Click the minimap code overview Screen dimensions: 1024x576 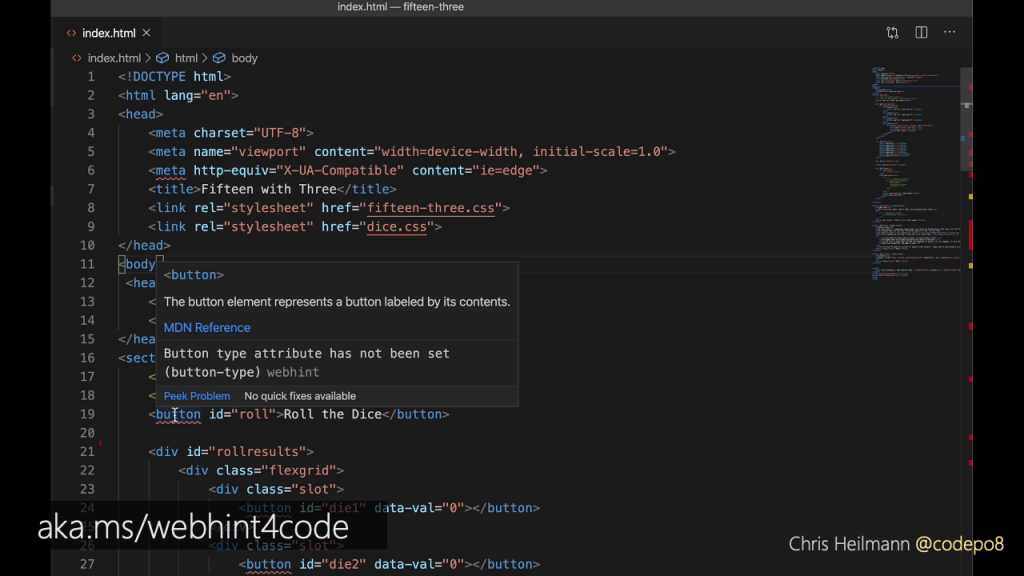(x=914, y=173)
